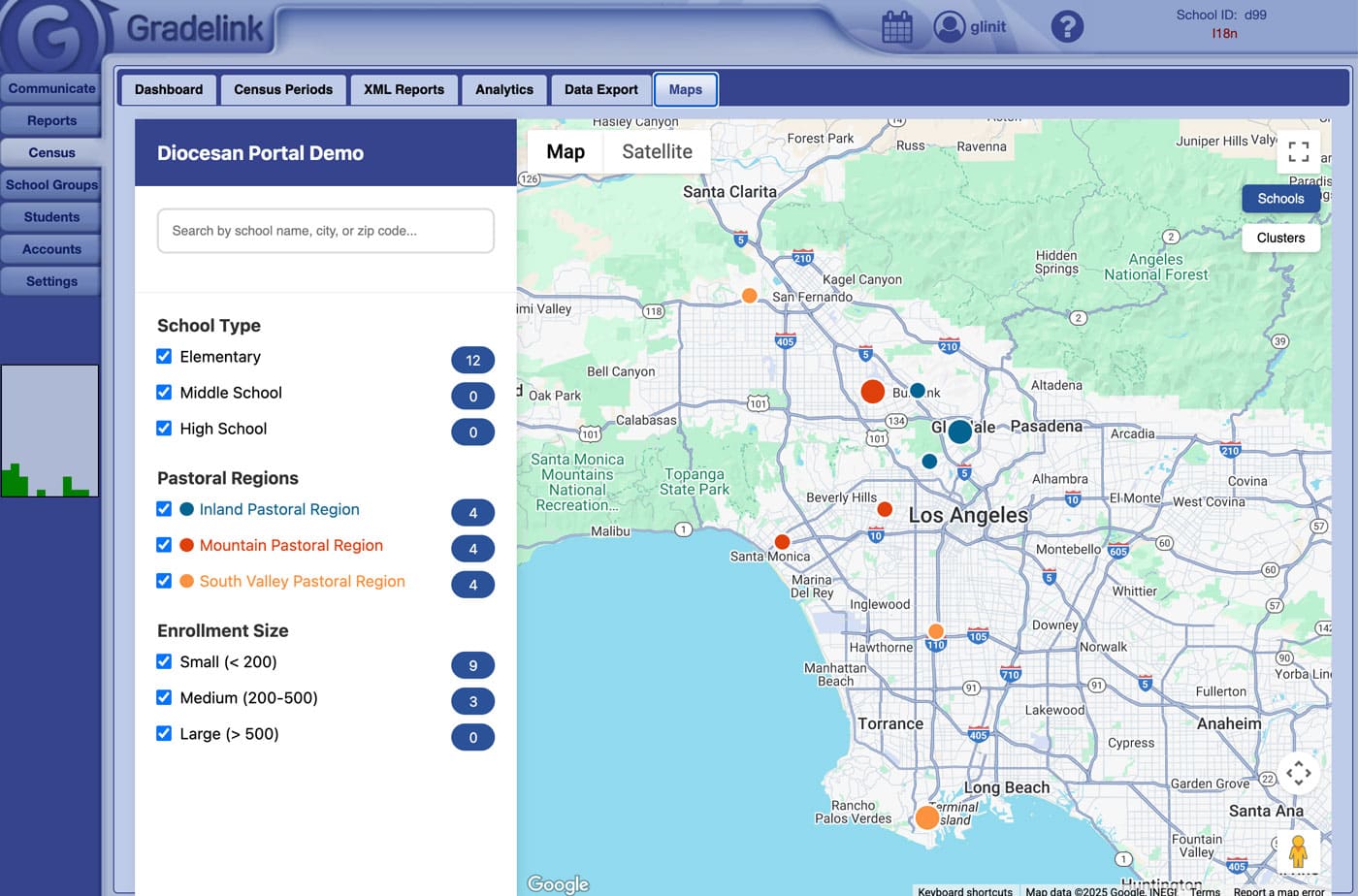Select the blue marker south of Glendale
The width and height of the screenshot is (1358, 896).
point(929,462)
